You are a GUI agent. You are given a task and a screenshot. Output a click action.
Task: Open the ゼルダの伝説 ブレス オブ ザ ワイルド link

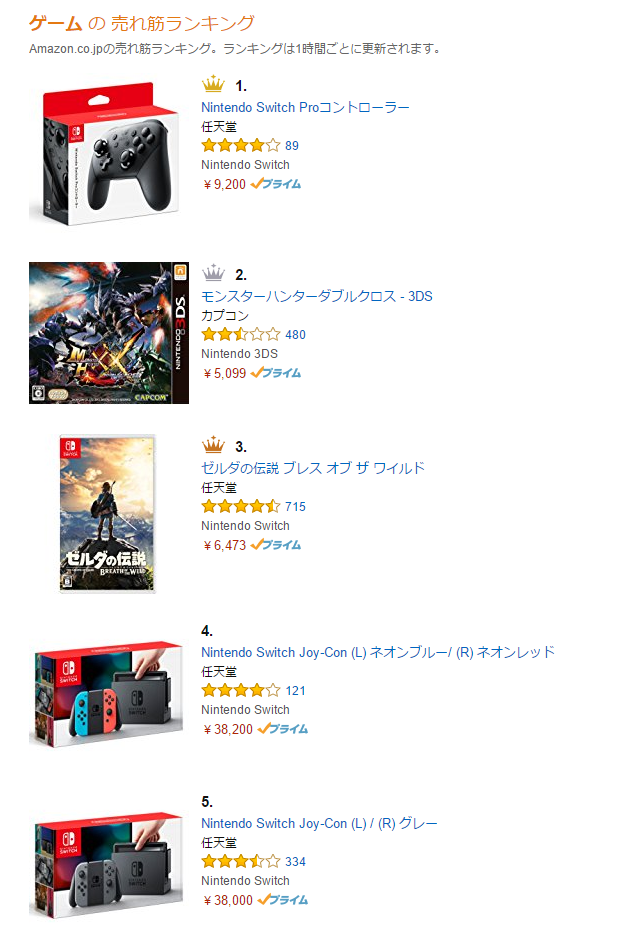pos(313,468)
